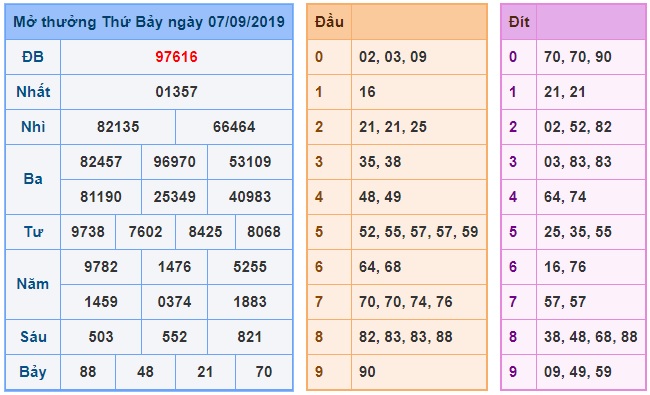
Task: Click fifth prize number 0374
Action: pos(174,302)
